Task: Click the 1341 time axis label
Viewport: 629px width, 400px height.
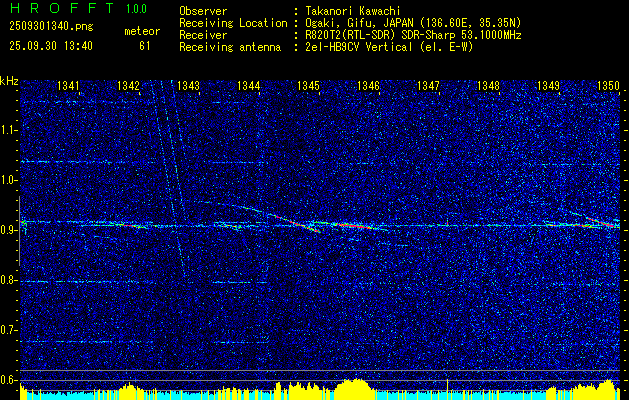Action: pos(68,85)
